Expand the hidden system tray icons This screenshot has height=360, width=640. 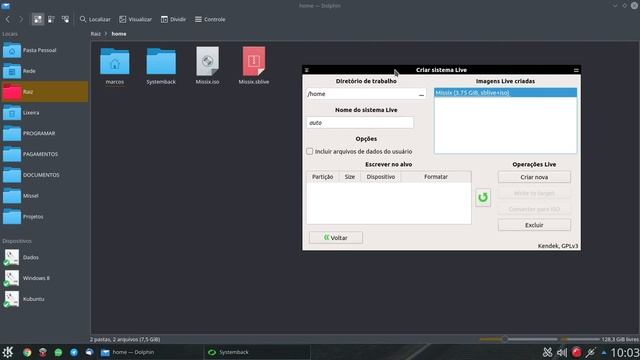pyautogui.click(x=604, y=353)
